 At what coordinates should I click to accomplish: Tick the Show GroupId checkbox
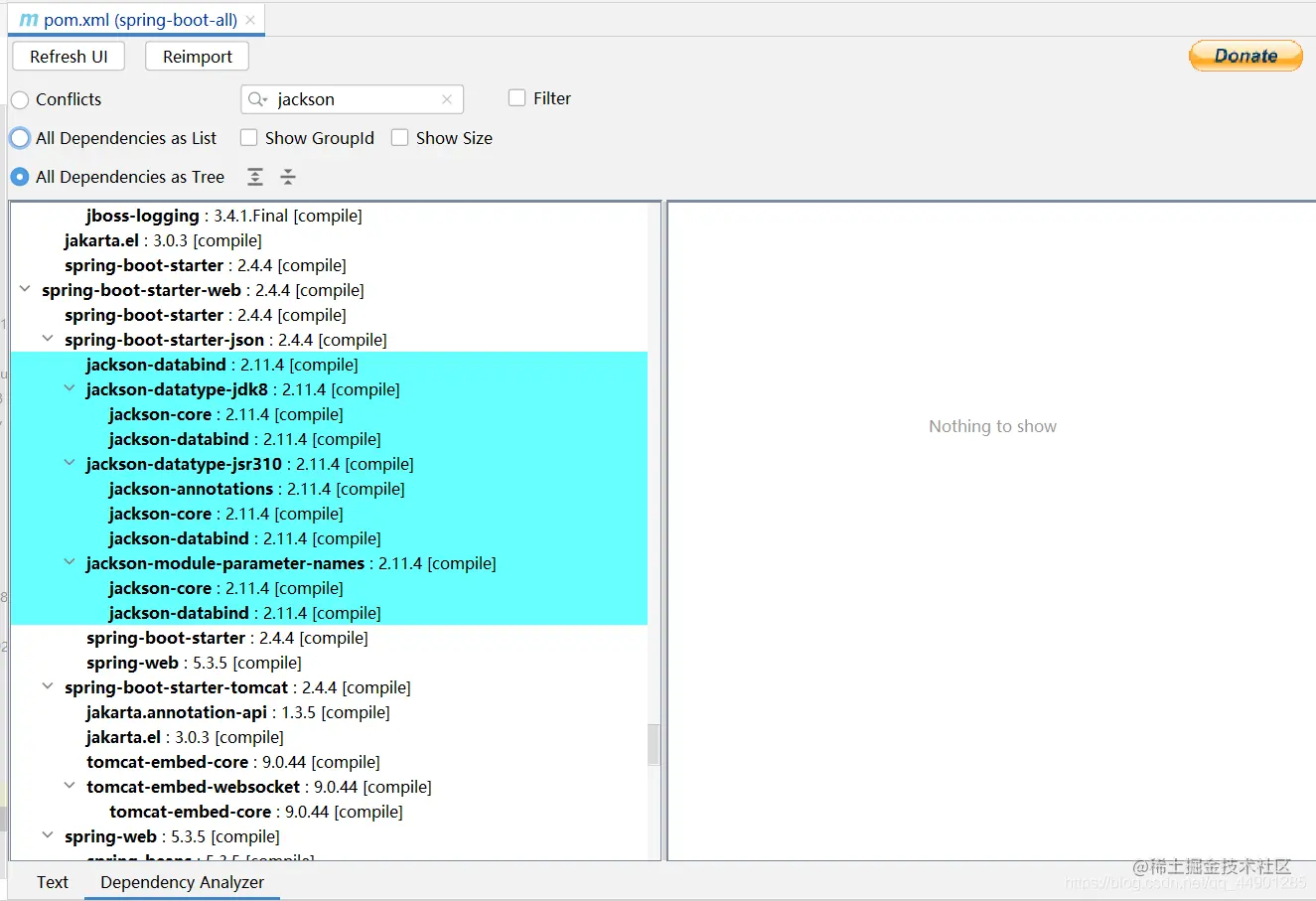[x=248, y=138]
